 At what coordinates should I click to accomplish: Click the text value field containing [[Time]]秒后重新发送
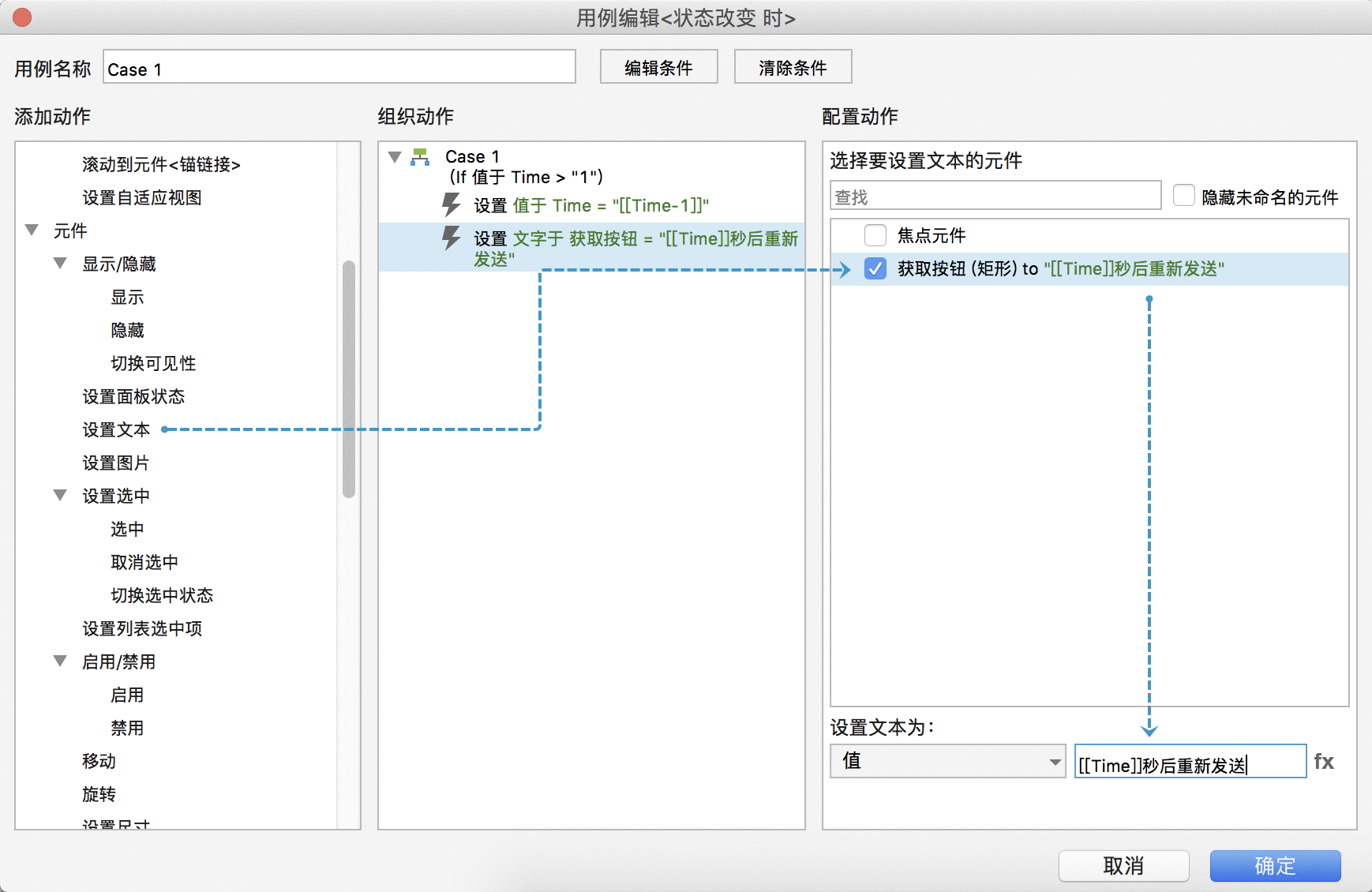point(1190,762)
